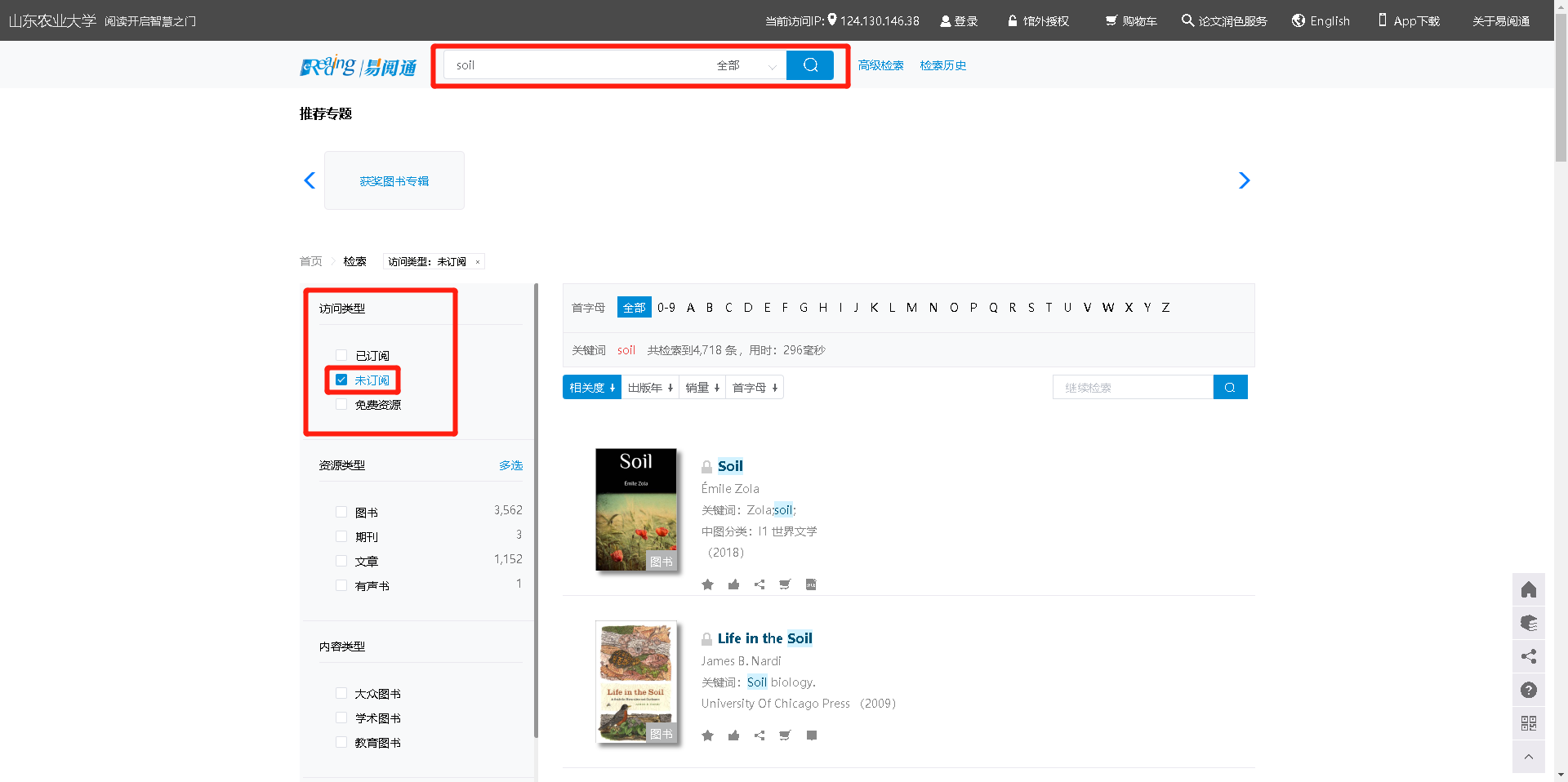Click the 继续检索 refine search field
Viewport: 1568px width, 782px height.
1133,388
